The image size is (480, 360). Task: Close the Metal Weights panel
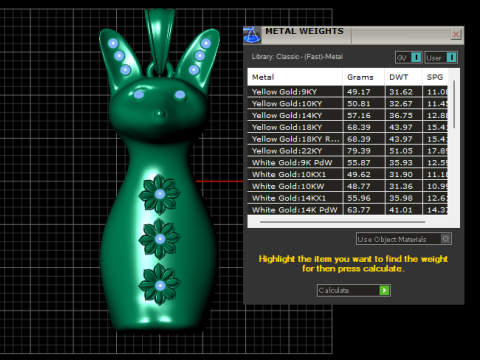pos(456,34)
